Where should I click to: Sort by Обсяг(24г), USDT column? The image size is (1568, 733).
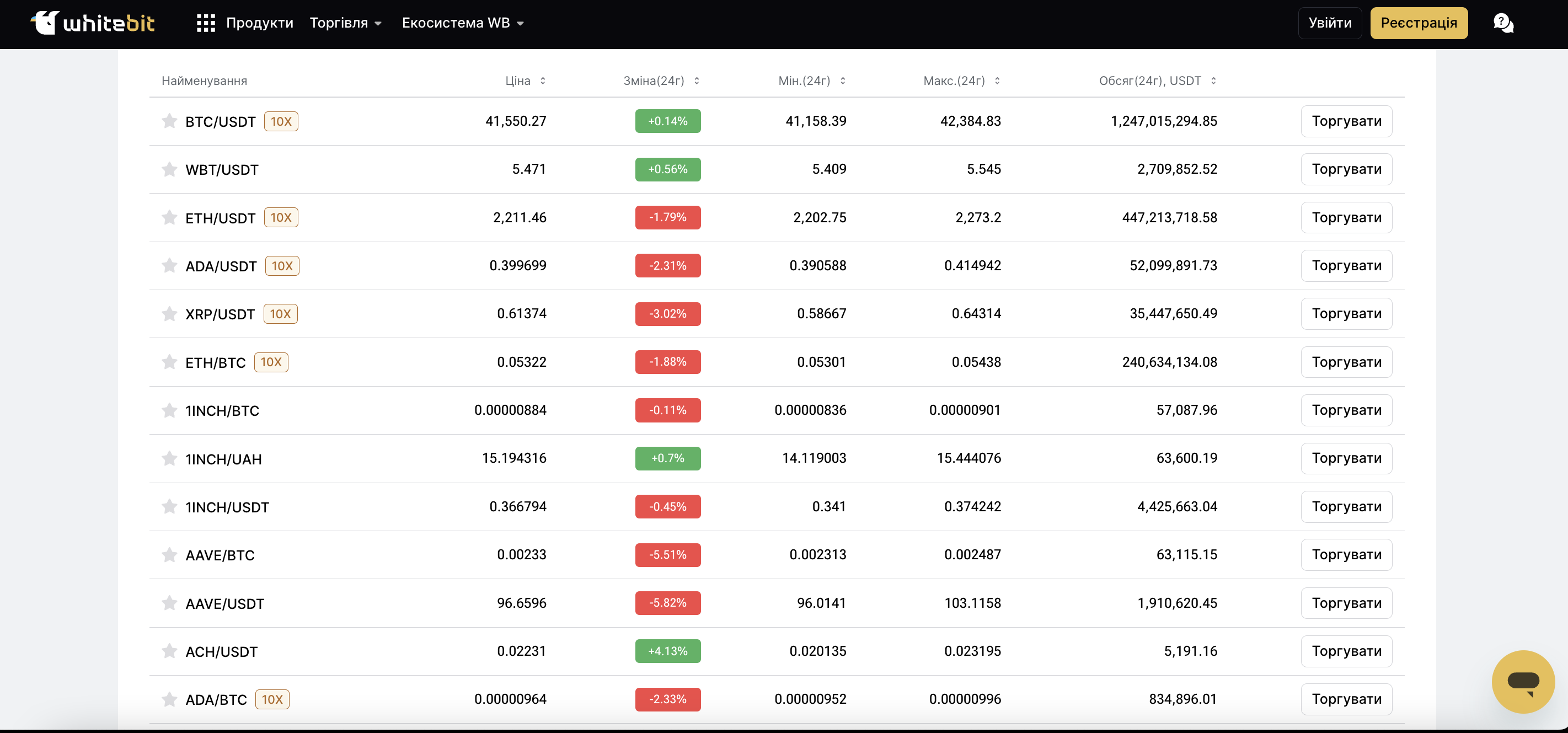click(x=1213, y=81)
